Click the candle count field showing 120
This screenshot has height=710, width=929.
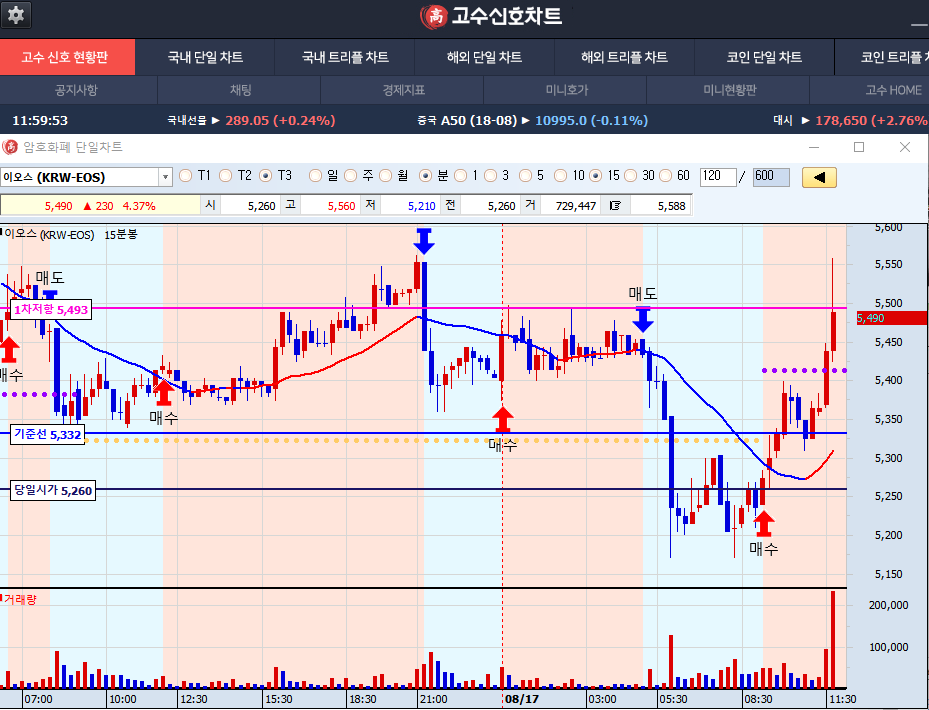pos(717,177)
